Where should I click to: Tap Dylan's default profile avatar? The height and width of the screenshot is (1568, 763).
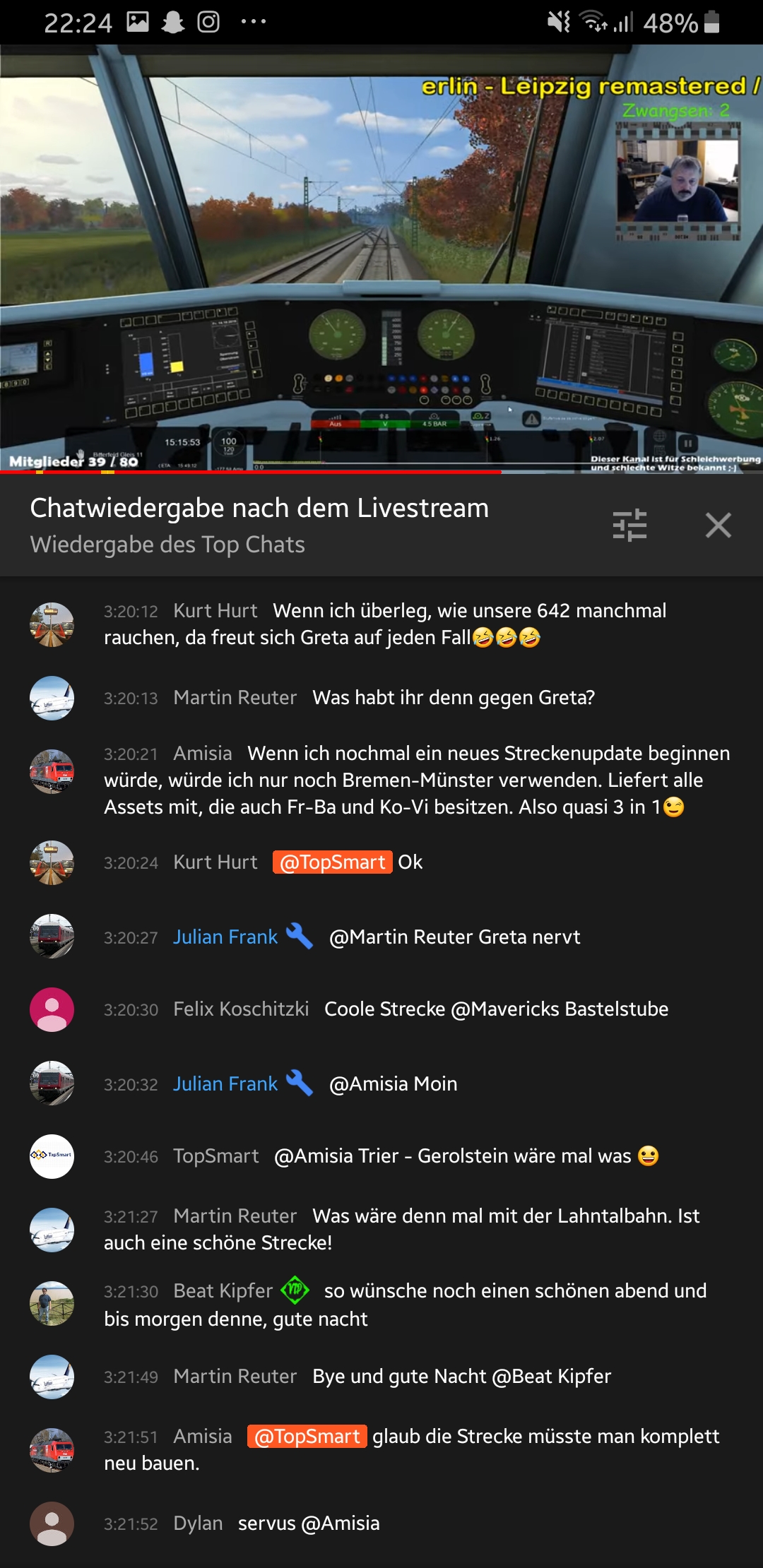[52, 1524]
